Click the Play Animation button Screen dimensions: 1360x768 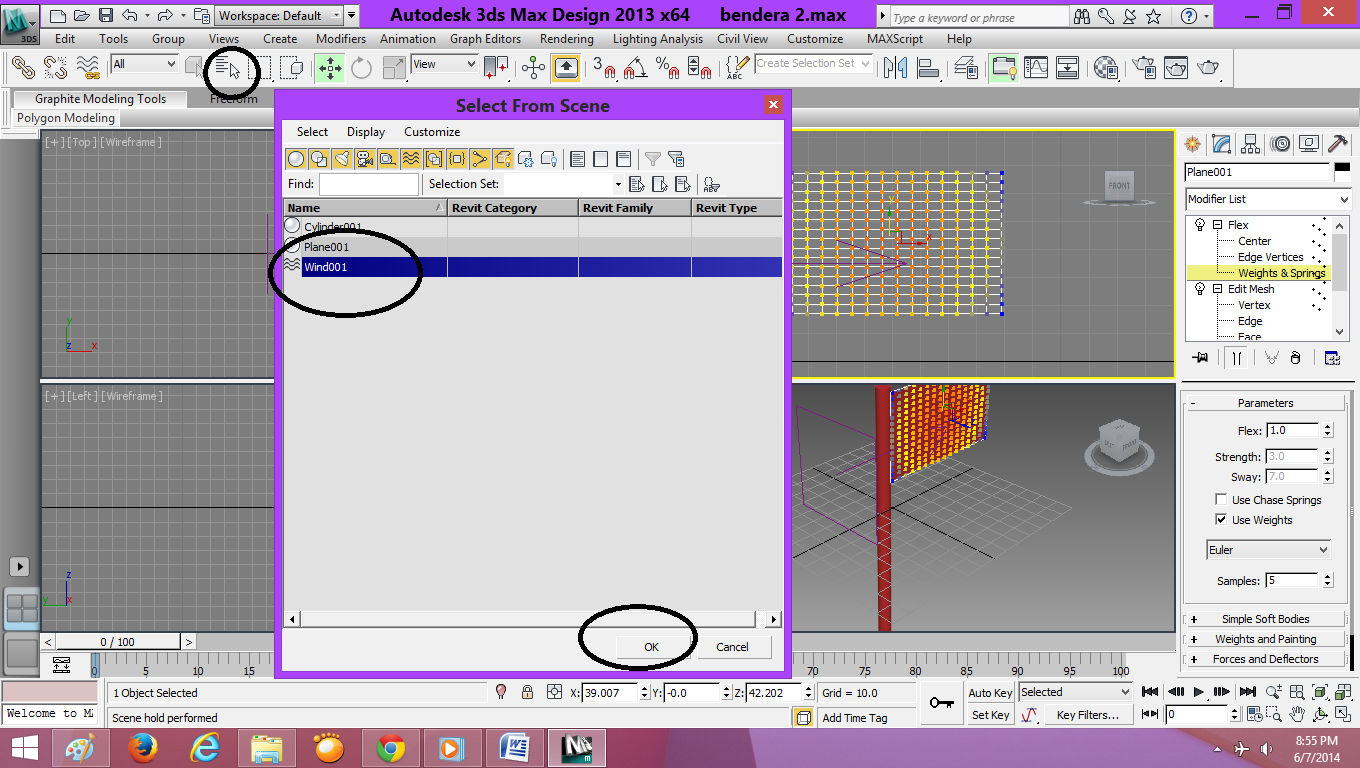(1199, 692)
